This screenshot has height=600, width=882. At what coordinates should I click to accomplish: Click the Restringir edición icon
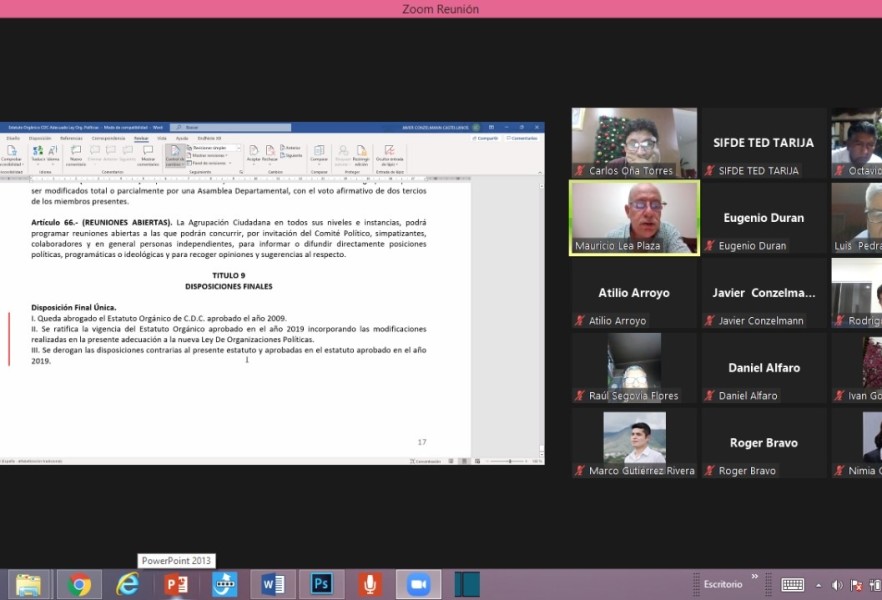pos(361,154)
